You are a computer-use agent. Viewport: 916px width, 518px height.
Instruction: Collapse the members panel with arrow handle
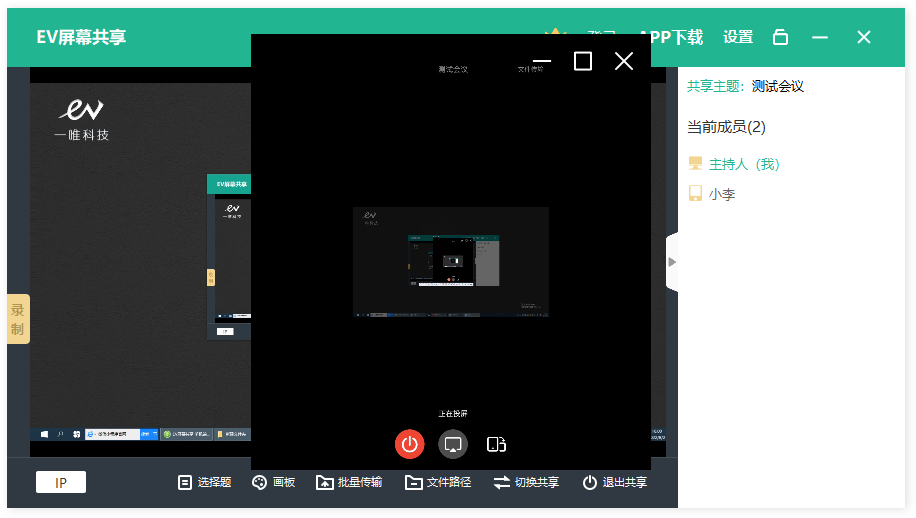pyautogui.click(x=672, y=262)
